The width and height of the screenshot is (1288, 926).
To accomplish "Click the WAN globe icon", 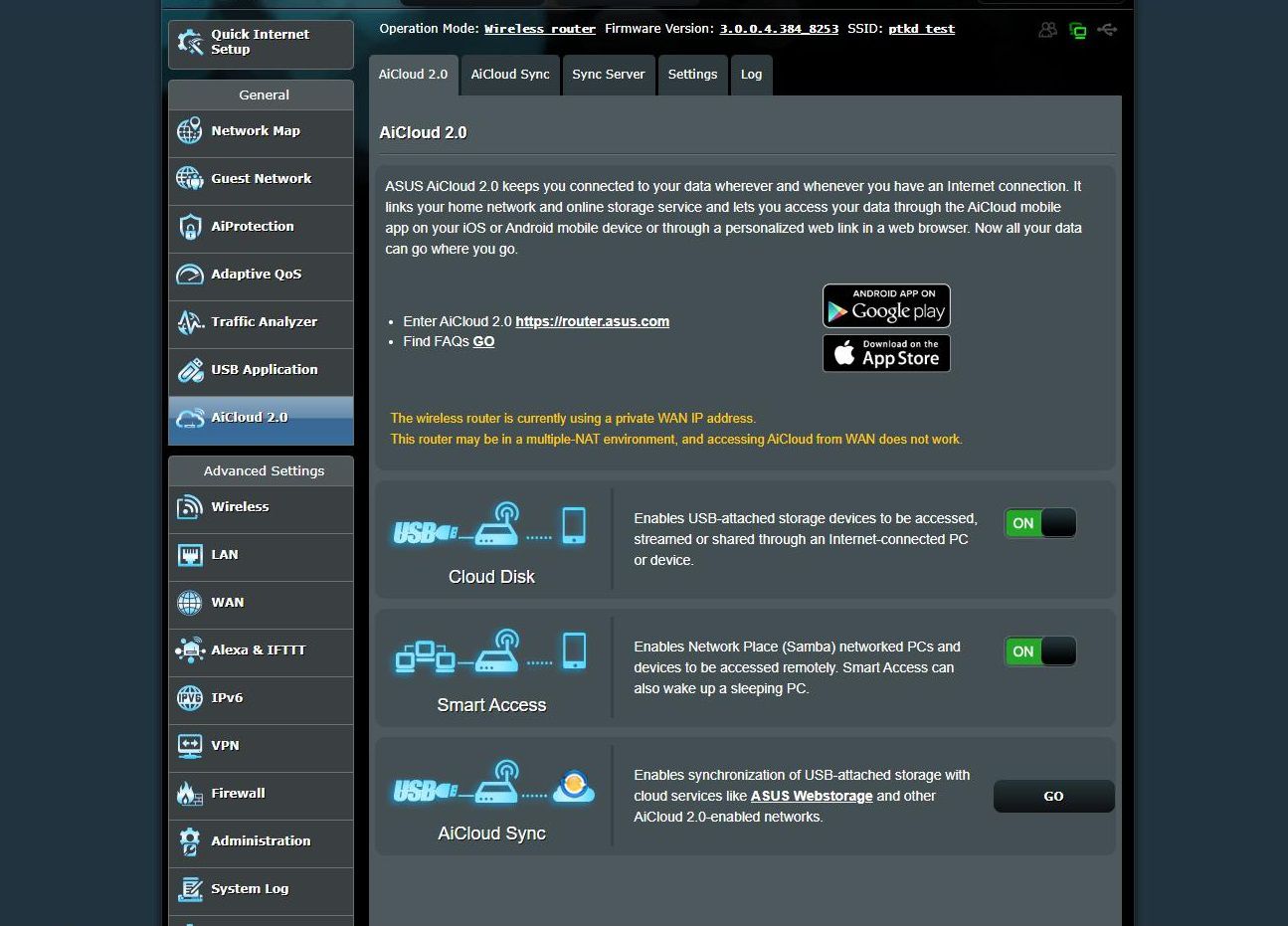I will pyautogui.click(x=189, y=603).
